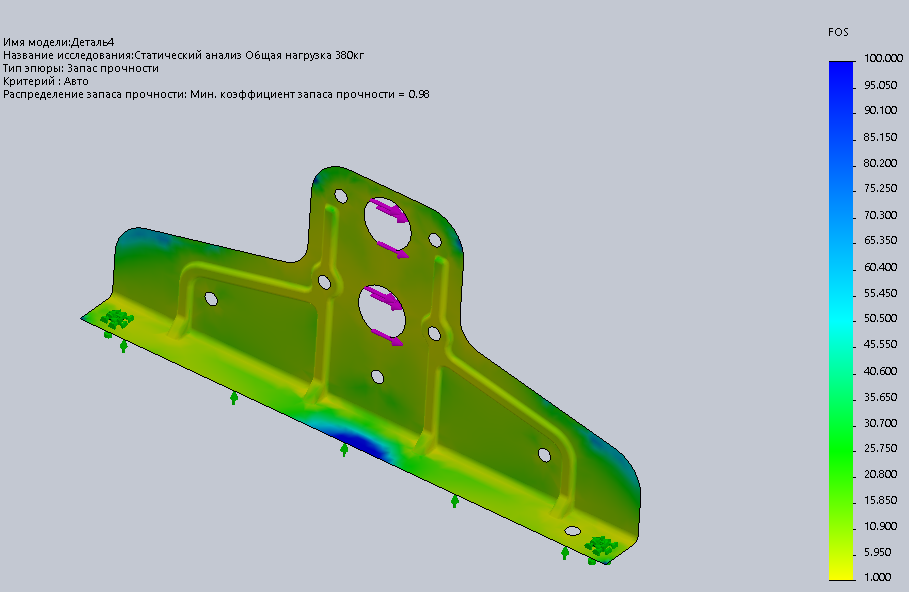Click the FOS legend title
This screenshot has height=592, width=909.
click(x=838, y=32)
